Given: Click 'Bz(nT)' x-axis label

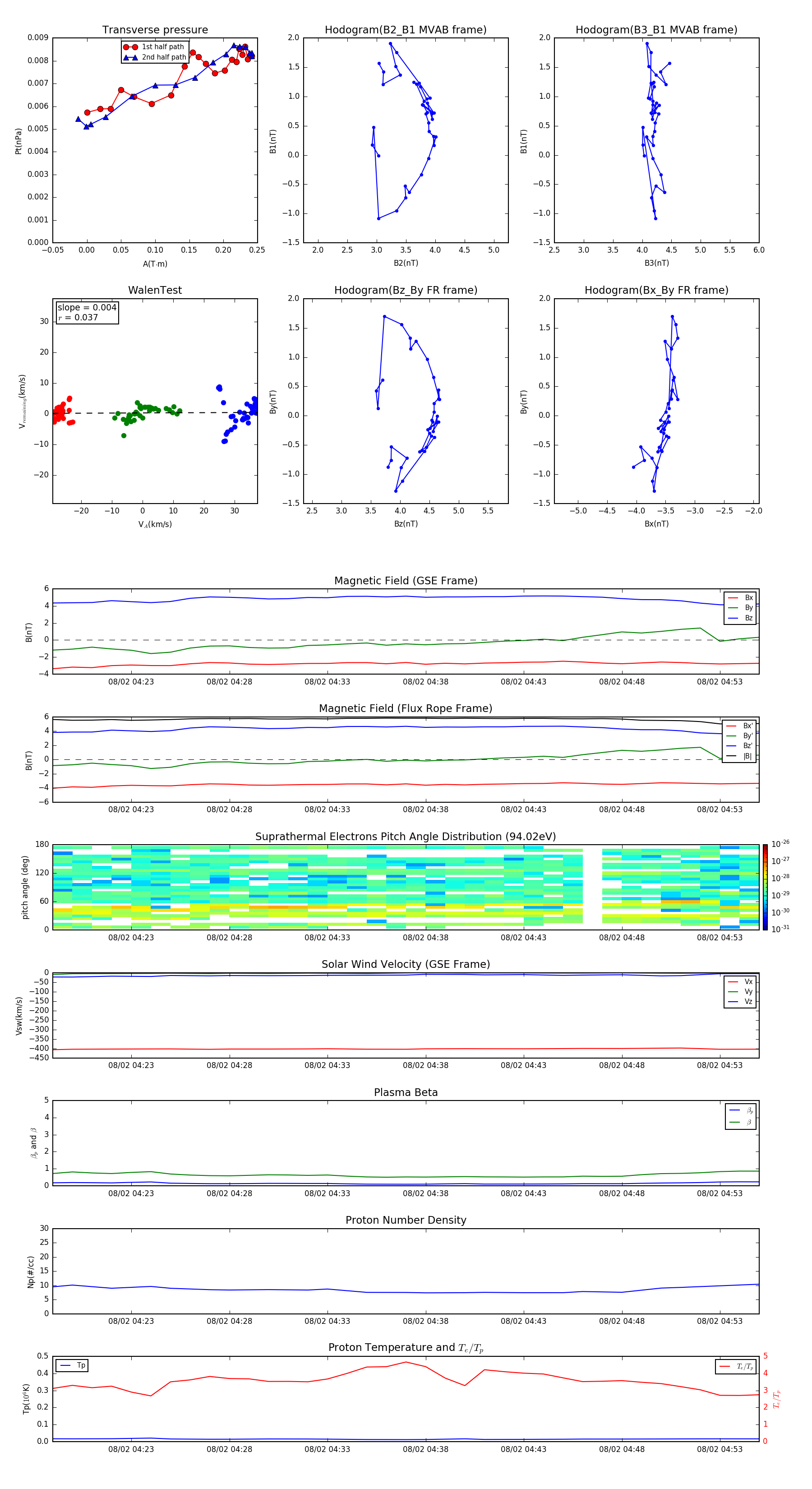Looking at the screenshot, I should (x=406, y=524).
